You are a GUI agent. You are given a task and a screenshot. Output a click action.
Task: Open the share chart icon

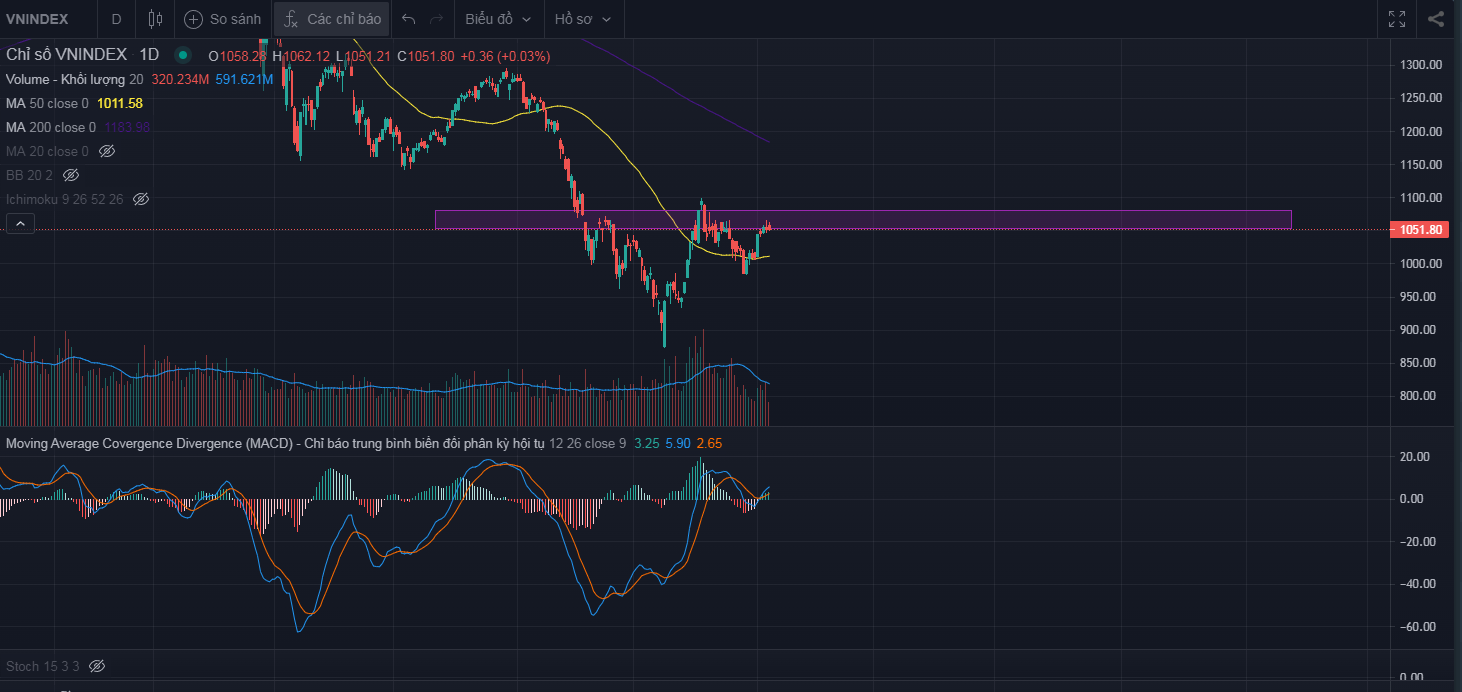click(1436, 19)
